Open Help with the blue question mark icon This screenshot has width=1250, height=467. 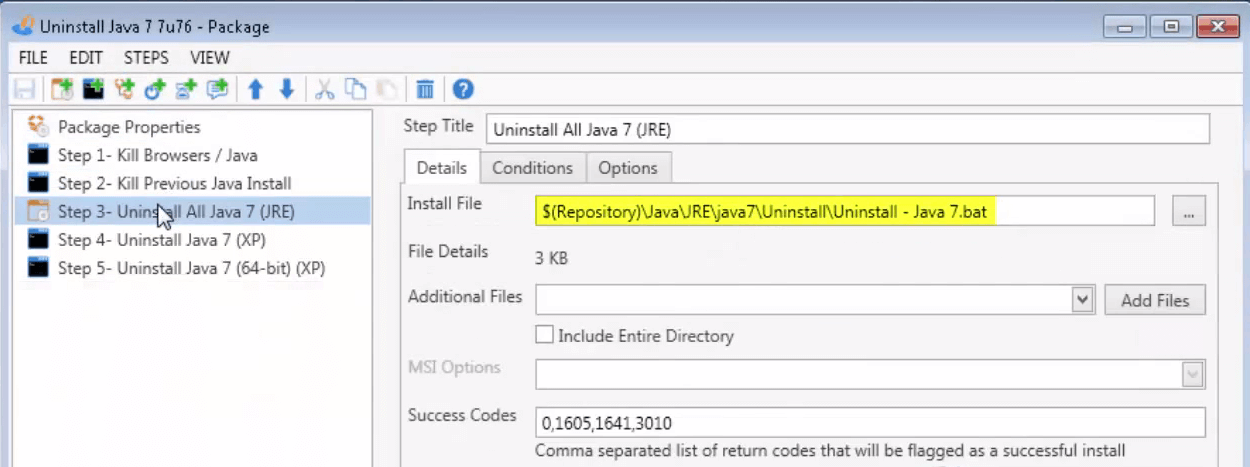463,89
